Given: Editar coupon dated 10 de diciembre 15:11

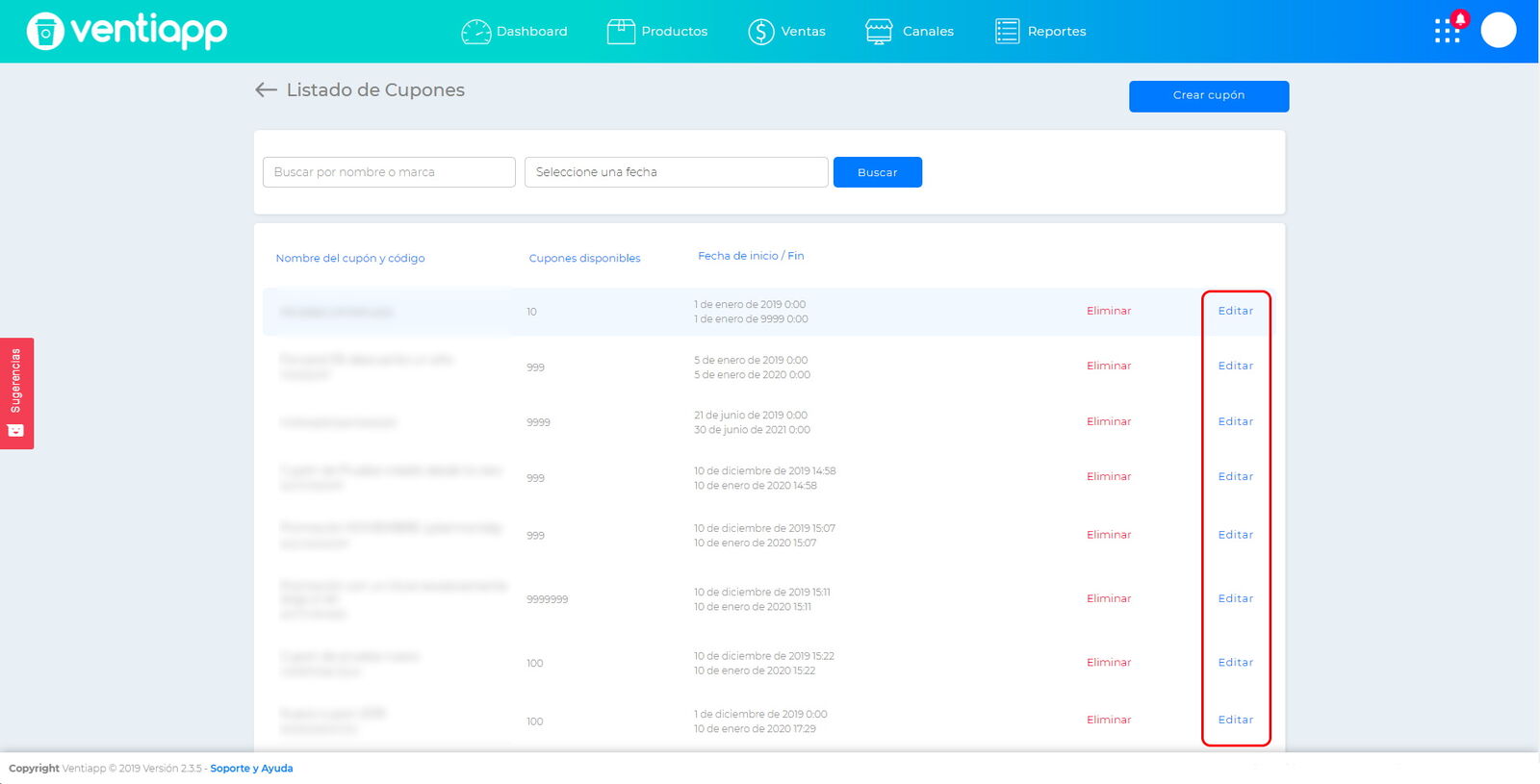Looking at the screenshot, I should coord(1236,598).
